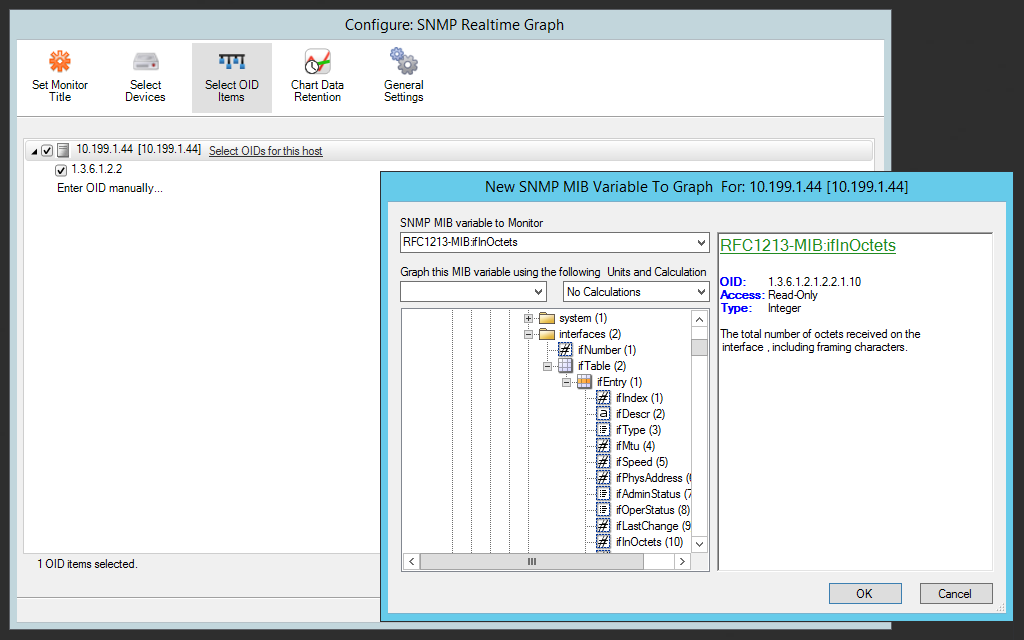Screen dimensions: 1024x640
Task: Click the ifDescr string icon
Action: point(604,413)
